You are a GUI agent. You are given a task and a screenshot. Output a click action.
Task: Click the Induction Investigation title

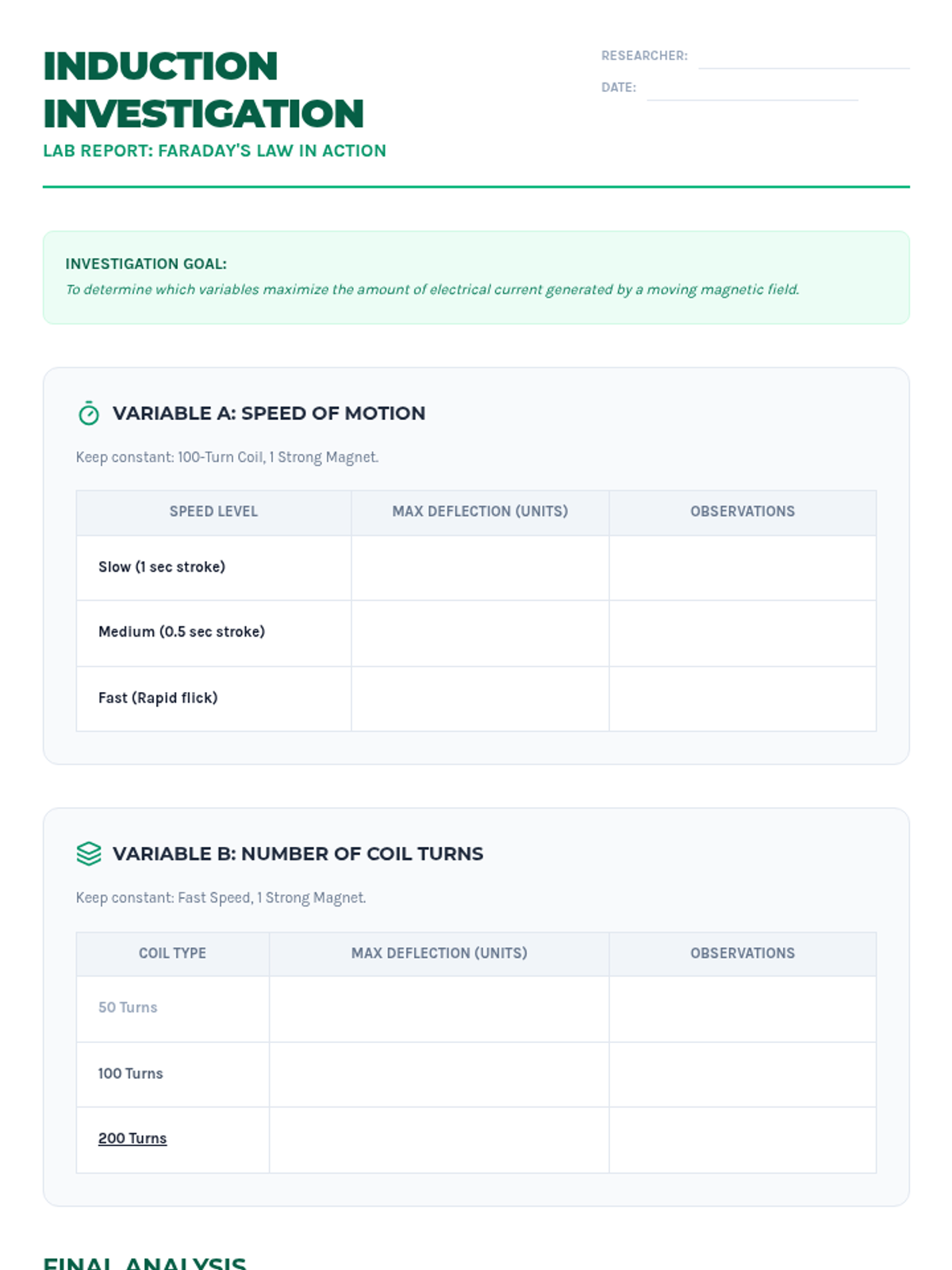pos(203,90)
